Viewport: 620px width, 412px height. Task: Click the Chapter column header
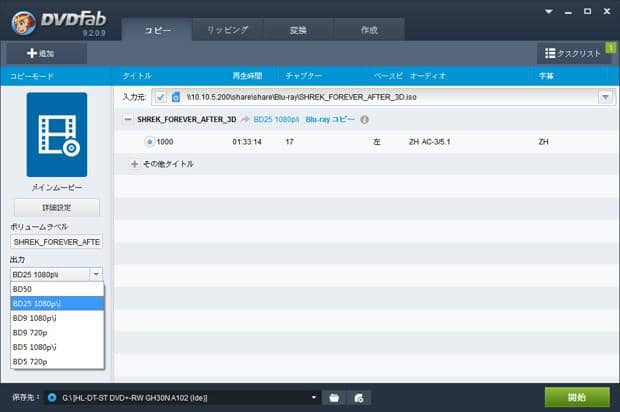click(304, 76)
